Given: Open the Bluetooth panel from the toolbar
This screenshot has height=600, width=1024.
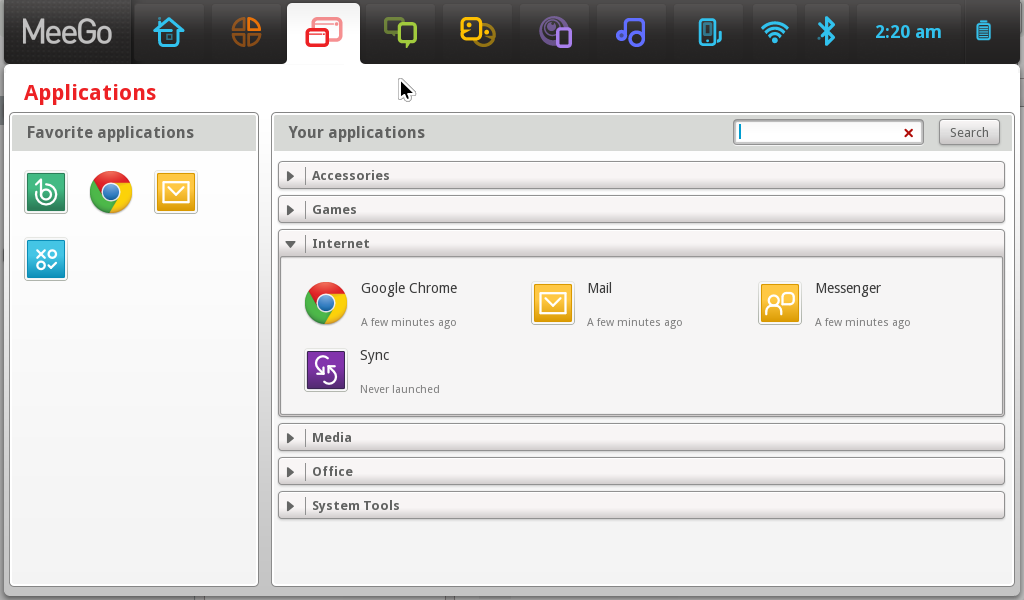Looking at the screenshot, I should tap(827, 31).
